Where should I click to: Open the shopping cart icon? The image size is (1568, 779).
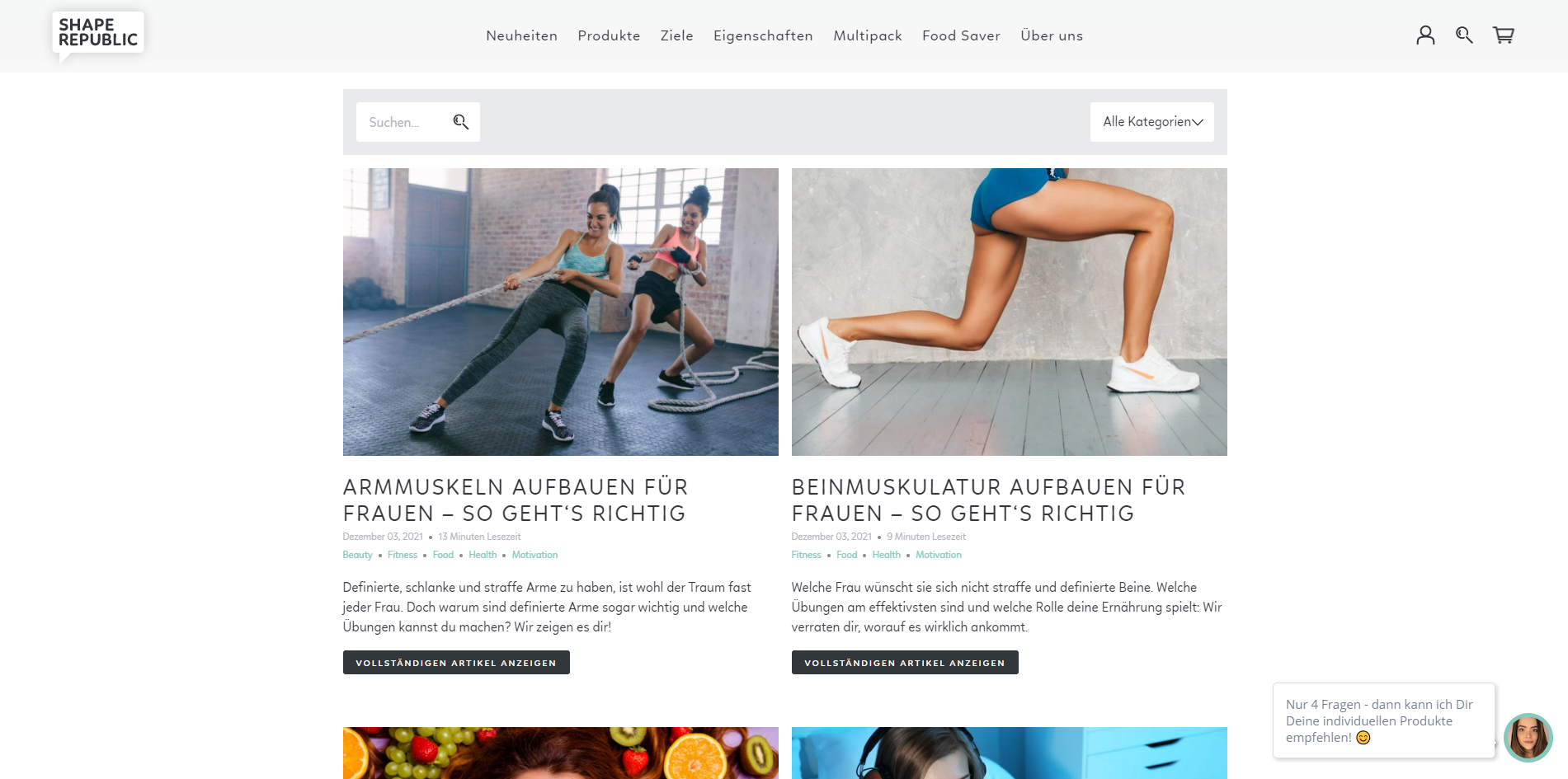1503,35
